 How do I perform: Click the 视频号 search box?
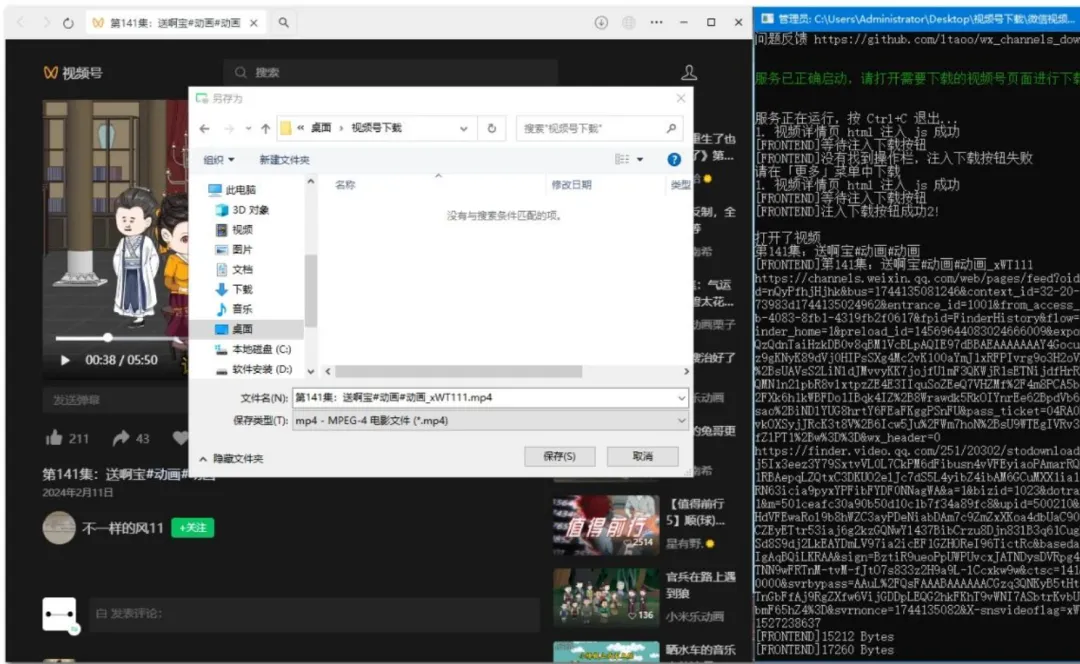tap(391, 72)
